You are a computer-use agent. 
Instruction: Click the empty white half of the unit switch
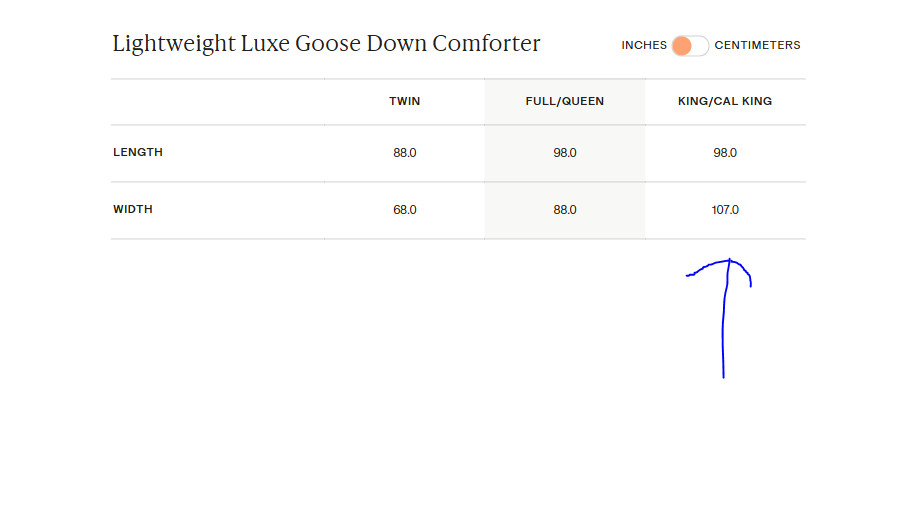click(x=699, y=46)
